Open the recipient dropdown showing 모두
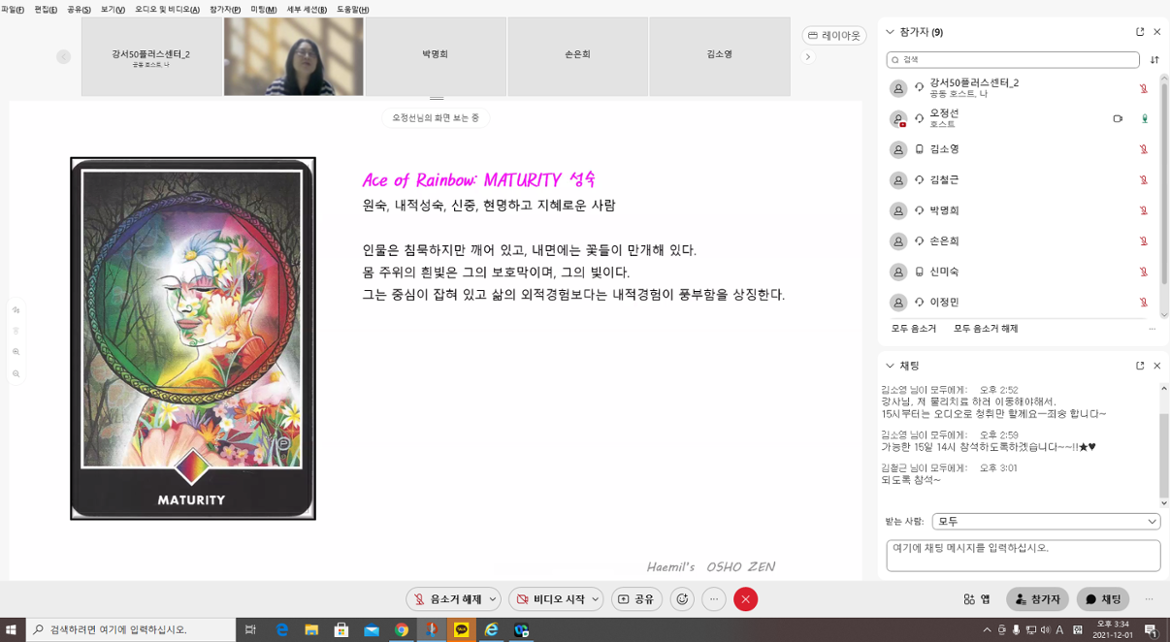This screenshot has width=1170, height=642. point(1045,522)
